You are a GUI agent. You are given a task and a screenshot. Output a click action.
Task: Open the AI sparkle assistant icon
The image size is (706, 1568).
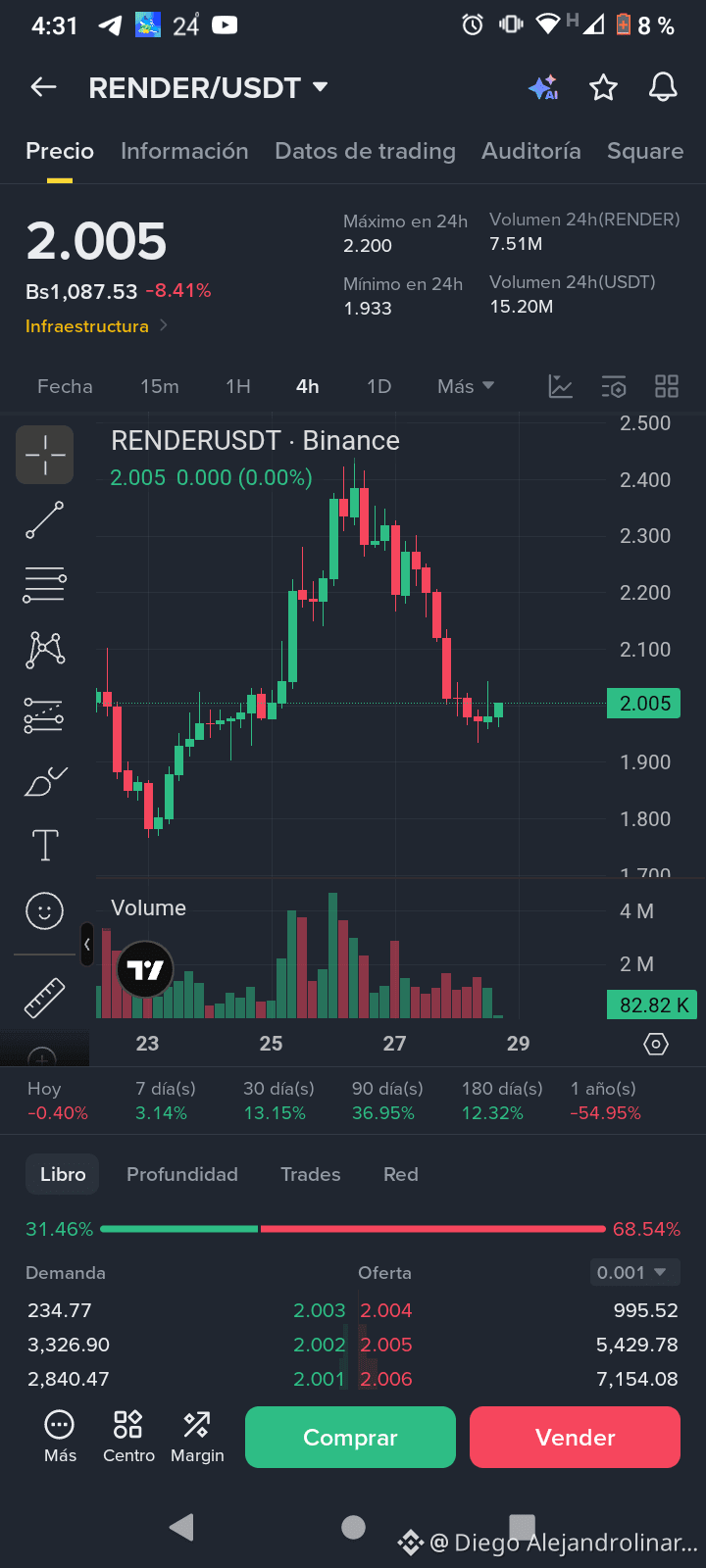[543, 87]
